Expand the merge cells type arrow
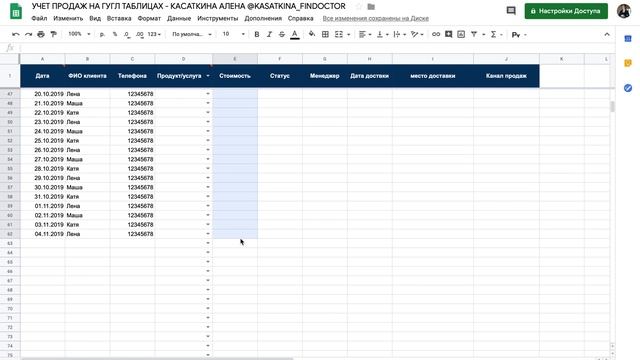 pyautogui.click(x=349, y=35)
